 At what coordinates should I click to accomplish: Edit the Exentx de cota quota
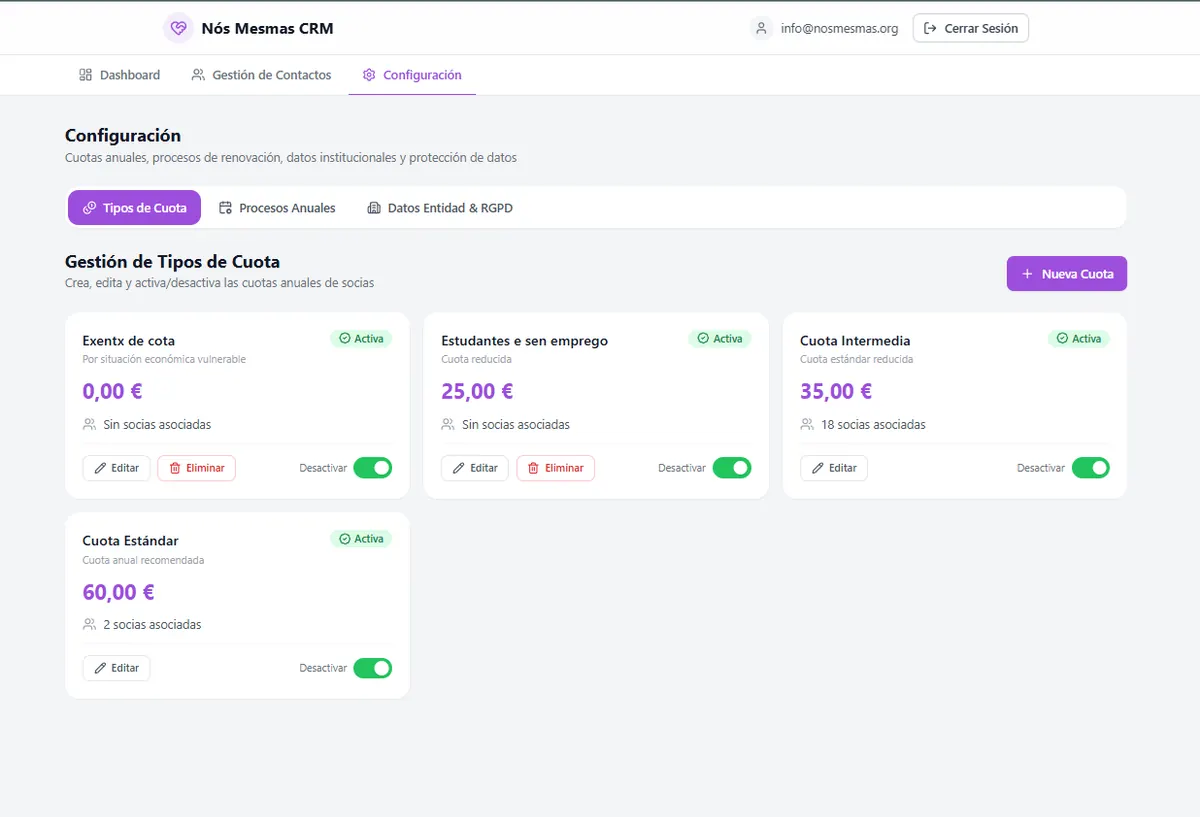click(x=116, y=468)
